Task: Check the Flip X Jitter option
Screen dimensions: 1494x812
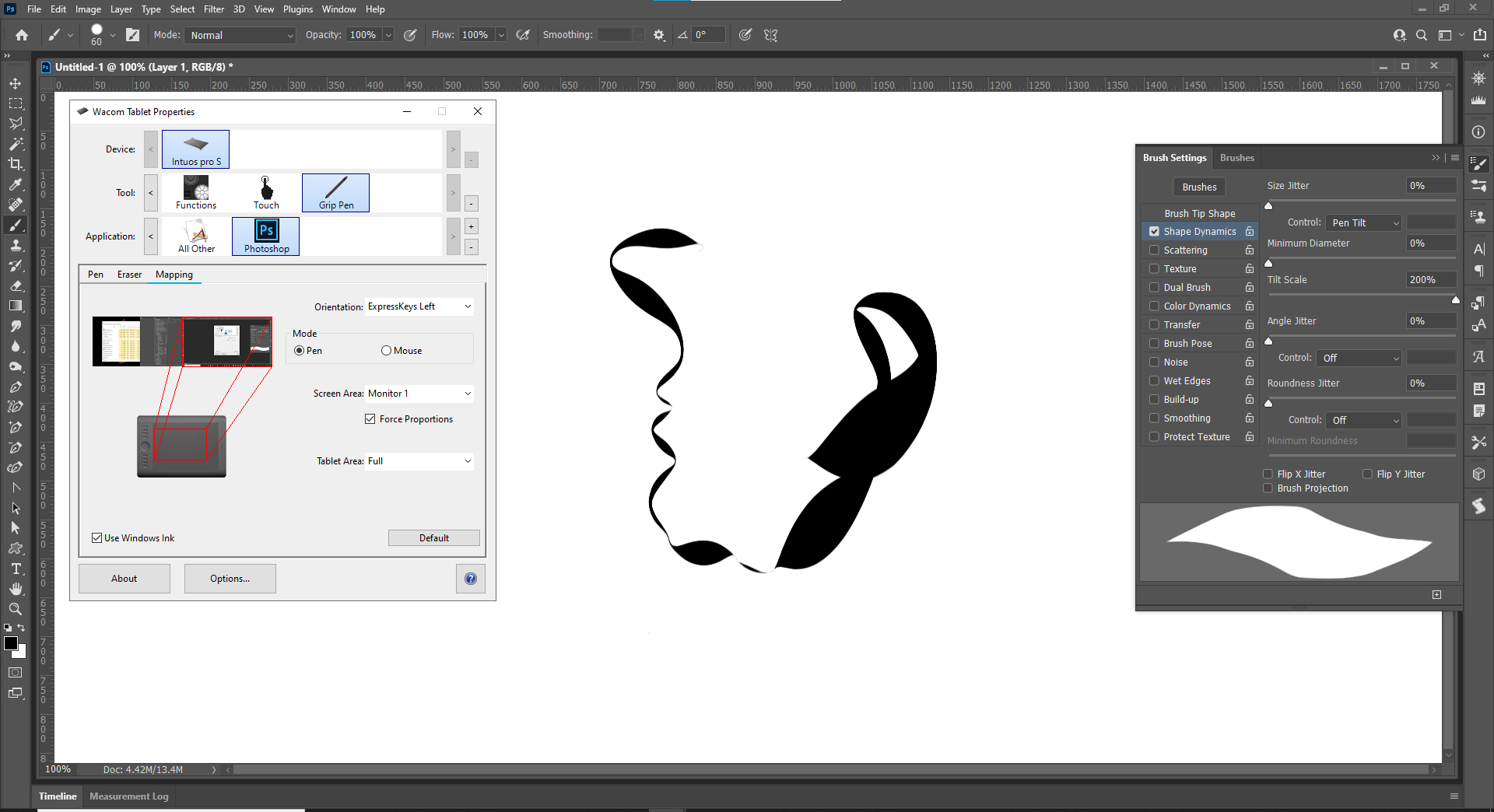Action: tap(1268, 474)
